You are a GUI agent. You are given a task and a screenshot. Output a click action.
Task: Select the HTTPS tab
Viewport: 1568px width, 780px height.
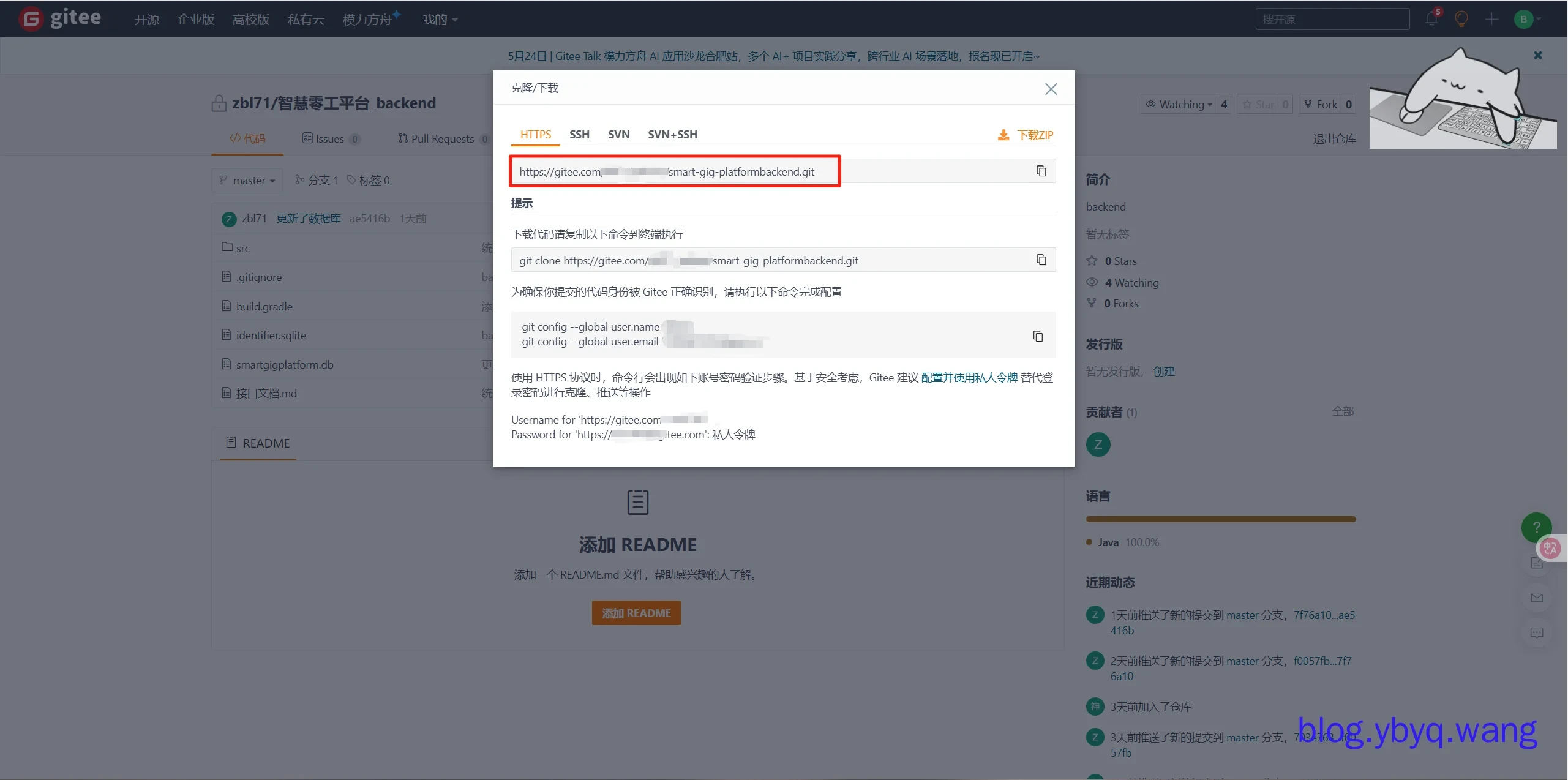click(536, 134)
